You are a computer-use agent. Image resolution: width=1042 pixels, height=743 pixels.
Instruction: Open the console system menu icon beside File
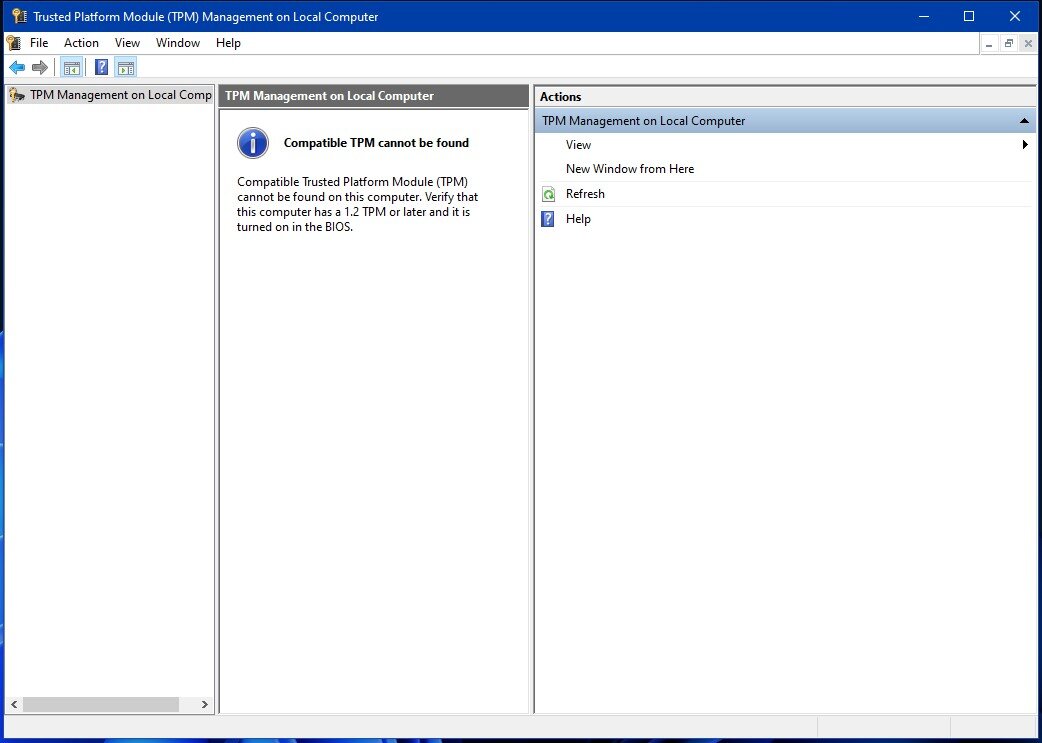[13, 43]
